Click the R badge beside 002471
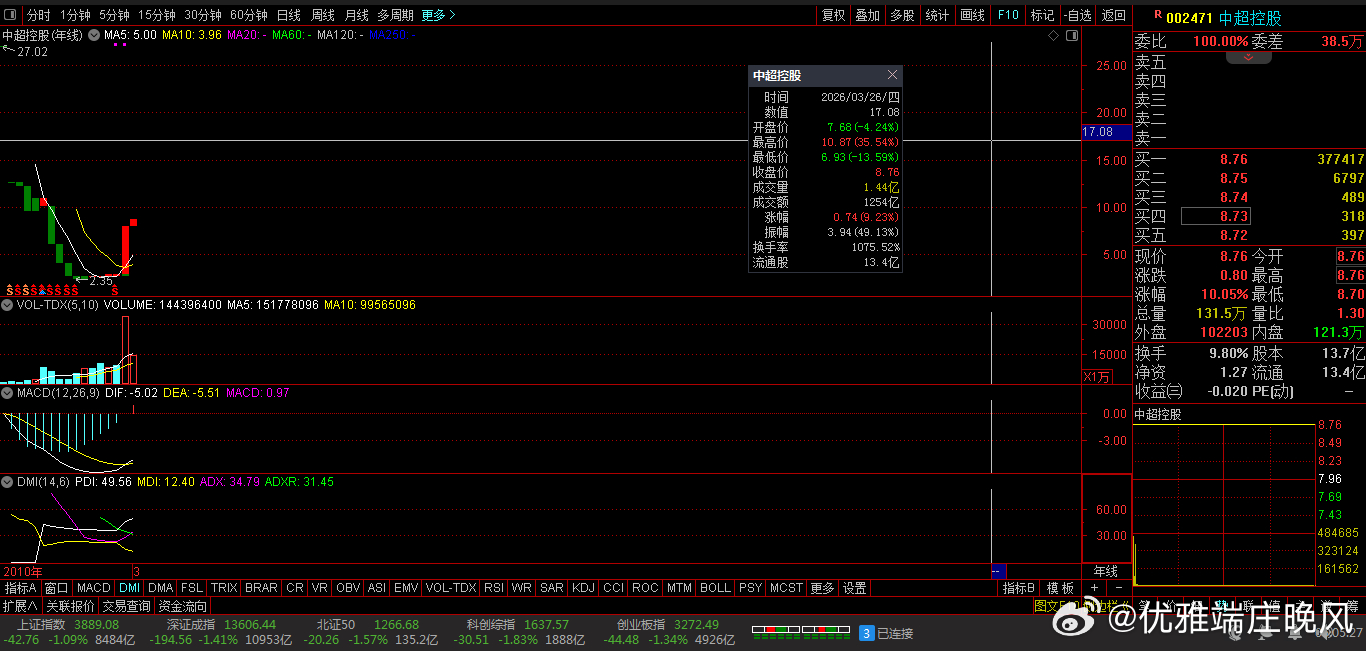1366x651 pixels. 1158,15
